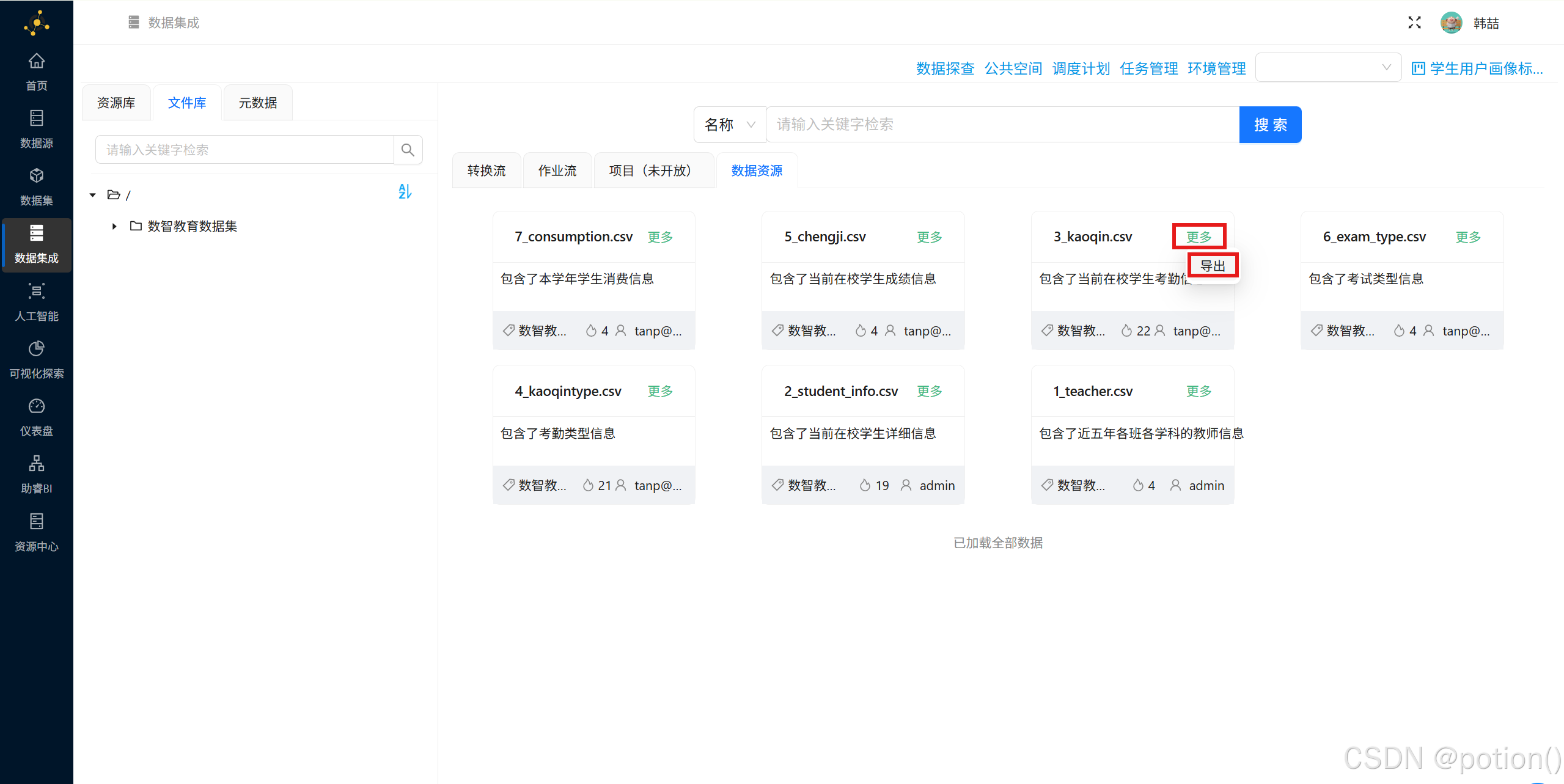Open the 仪表盘 gauge icon
This screenshot has width=1564, height=784.
click(37, 406)
